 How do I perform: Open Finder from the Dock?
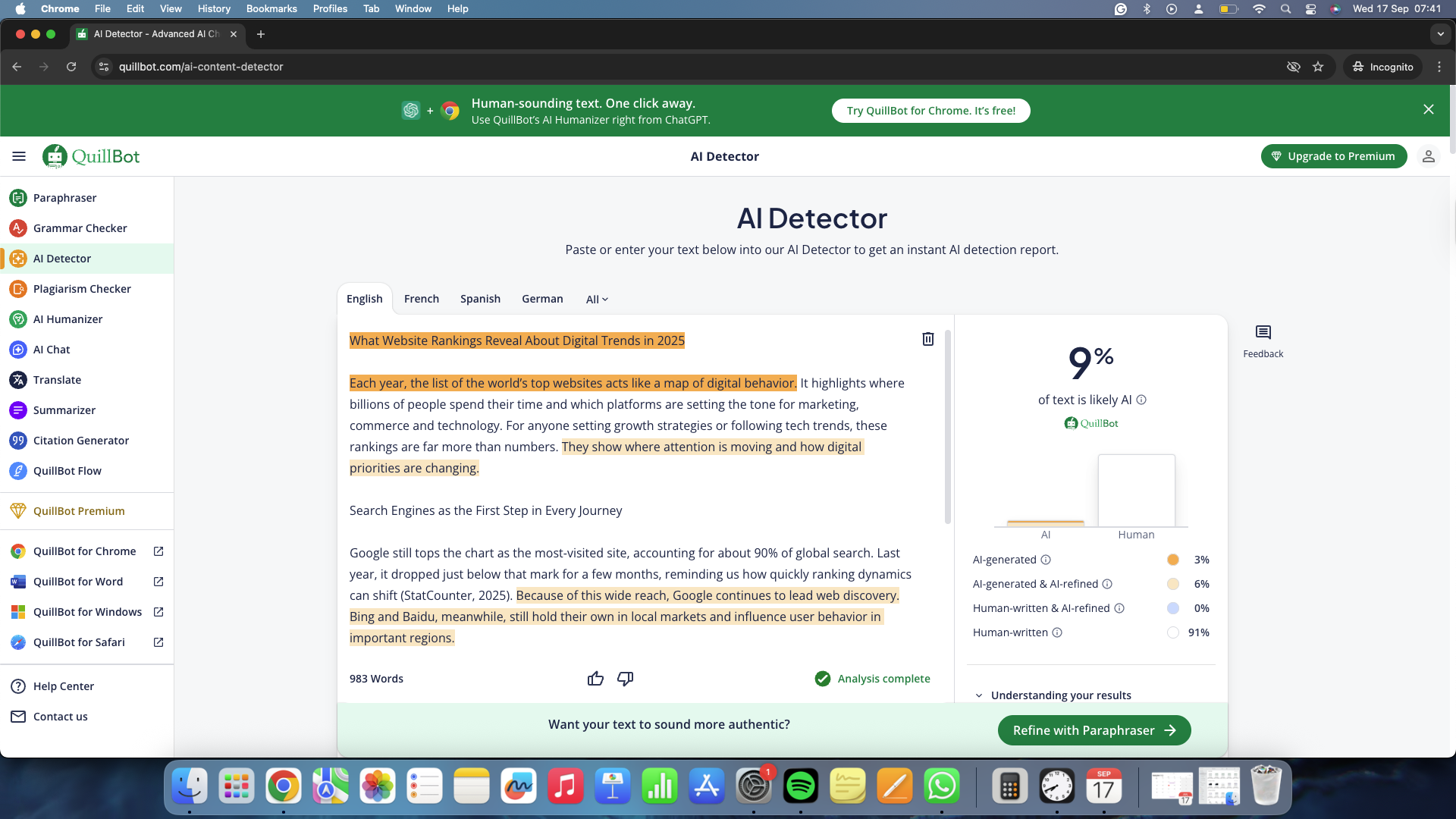pos(190,786)
